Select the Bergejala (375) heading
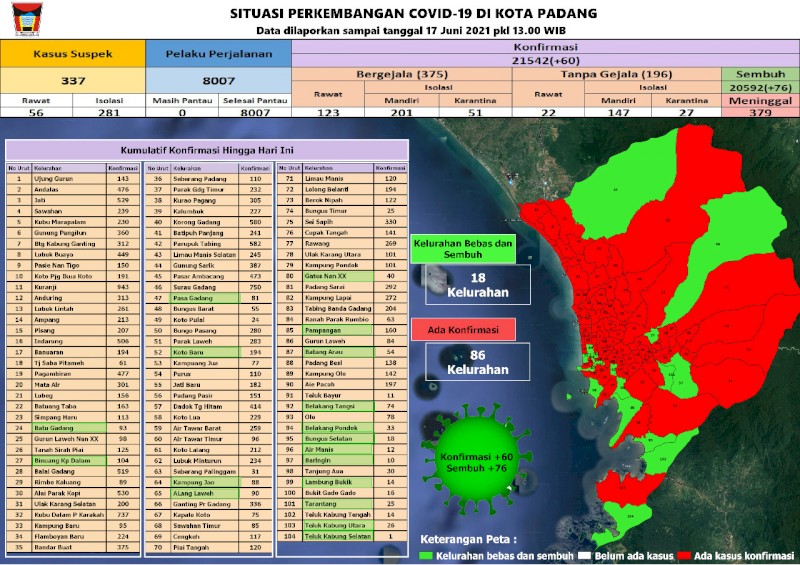Screen dimensions: 800x565 (402, 74)
